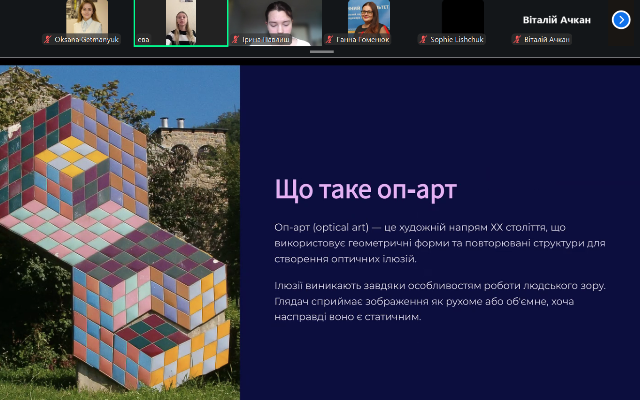Viewport: 640px width, 400px height.
Task: Click the next participants arrow button
Action: (619, 19)
